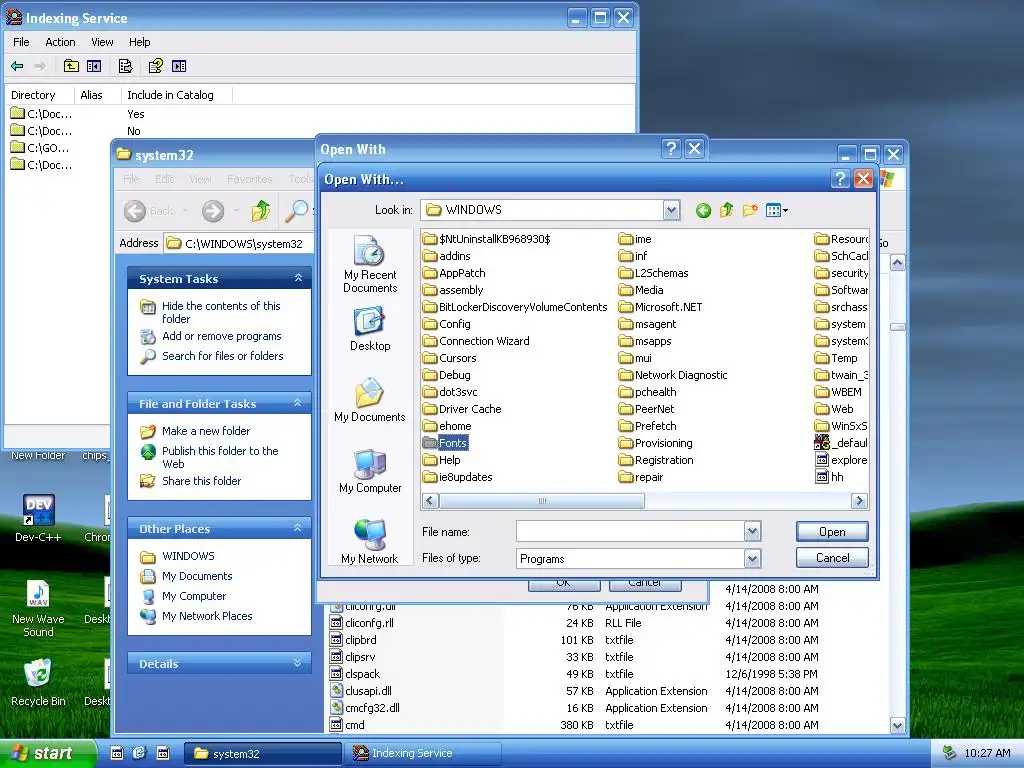1024x768 pixels.
Task: Open My Computer place in file dialog
Action: (370, 471)
